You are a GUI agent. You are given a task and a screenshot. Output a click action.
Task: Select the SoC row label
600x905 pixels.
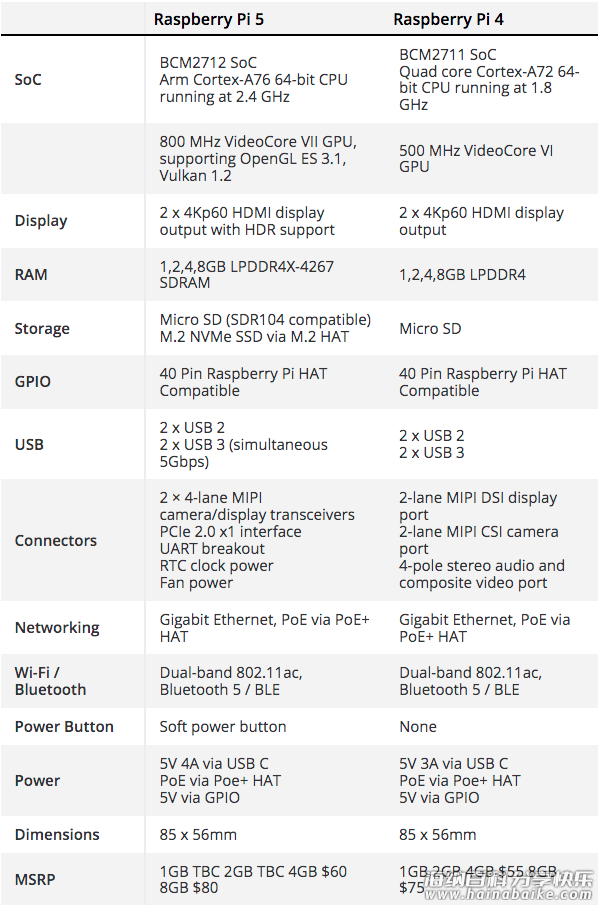click(28, 79)
